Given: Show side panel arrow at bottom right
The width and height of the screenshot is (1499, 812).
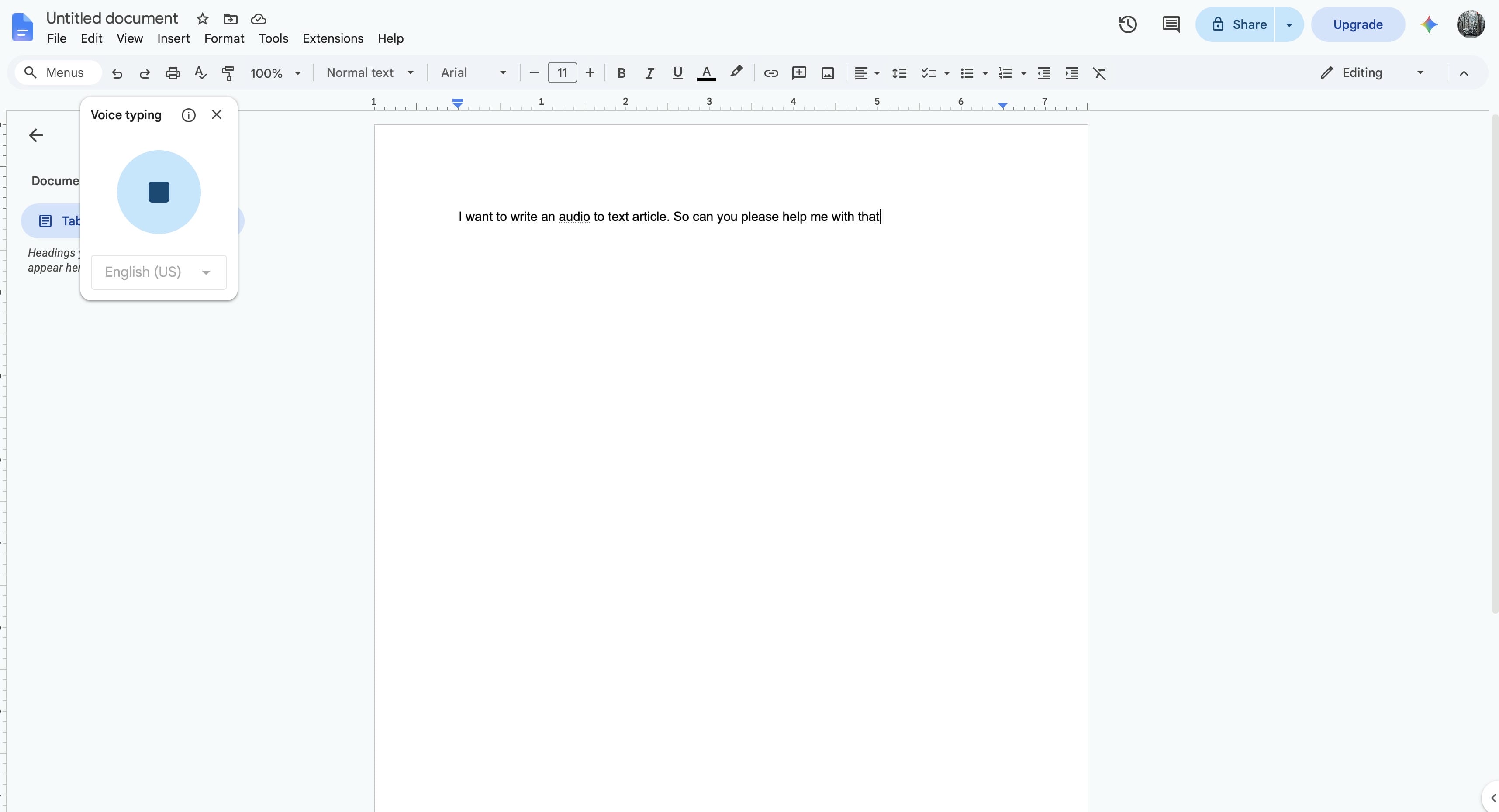Looking at the screenshot, I should pyautogui.click(x=1492, y=798).
